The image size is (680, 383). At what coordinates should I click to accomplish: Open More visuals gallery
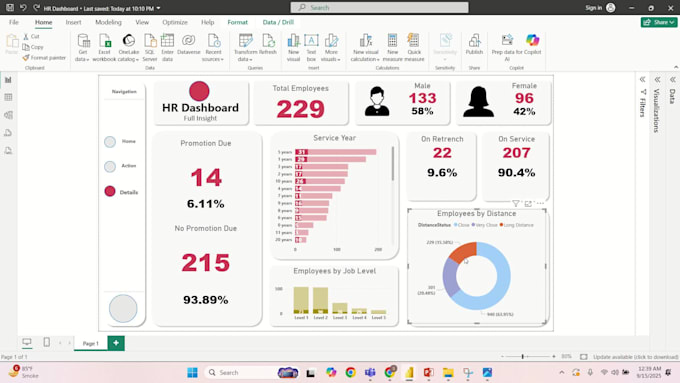[331, 48]
